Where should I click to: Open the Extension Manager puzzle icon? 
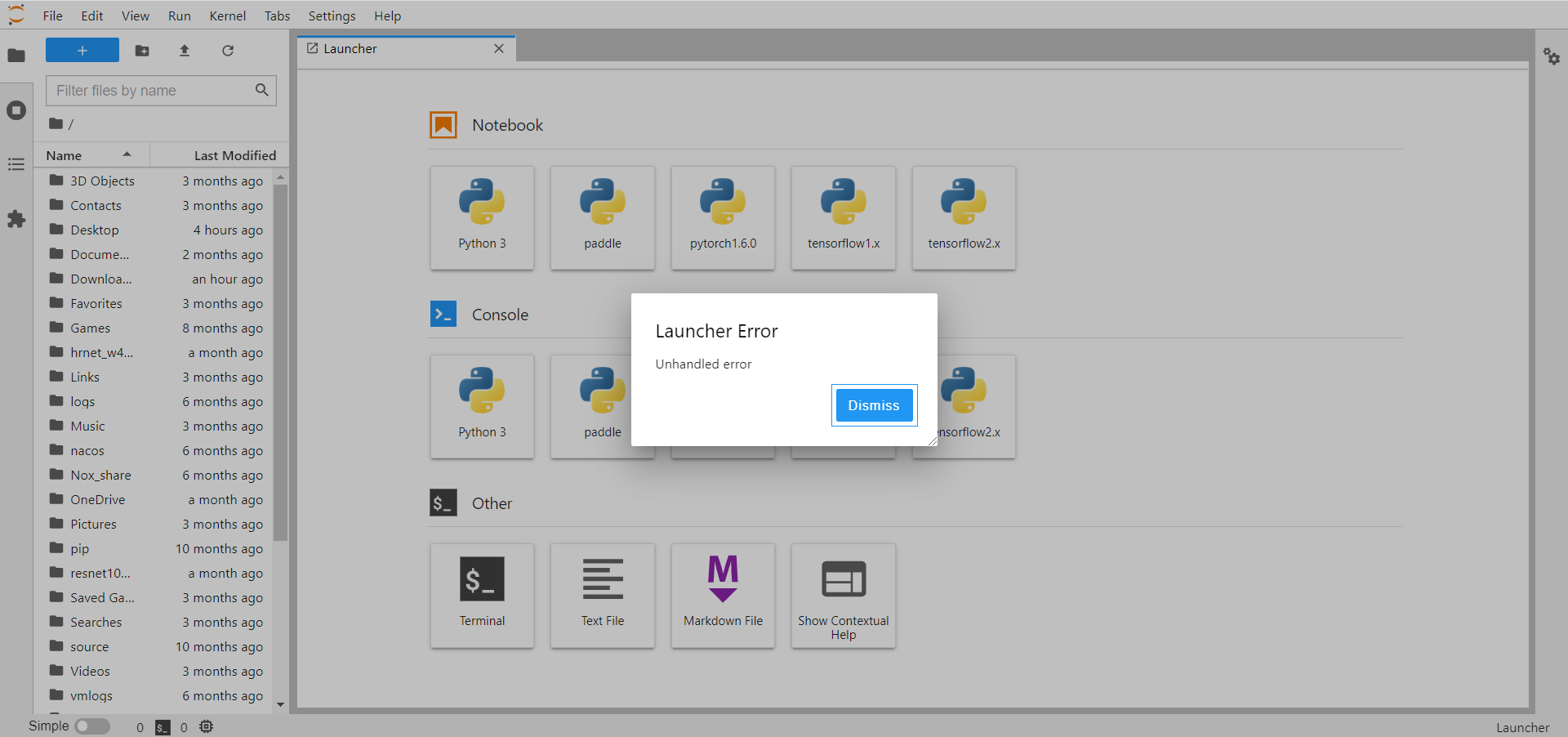coord(16,219)
